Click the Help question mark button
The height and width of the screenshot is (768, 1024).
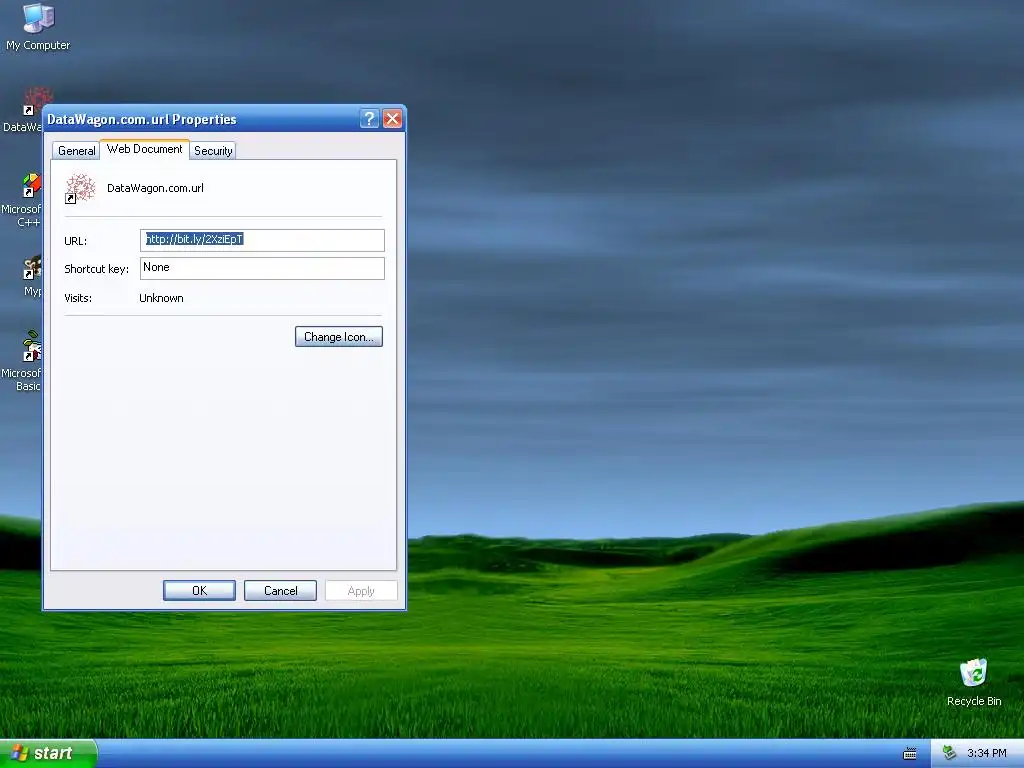(x=369, y=119)
